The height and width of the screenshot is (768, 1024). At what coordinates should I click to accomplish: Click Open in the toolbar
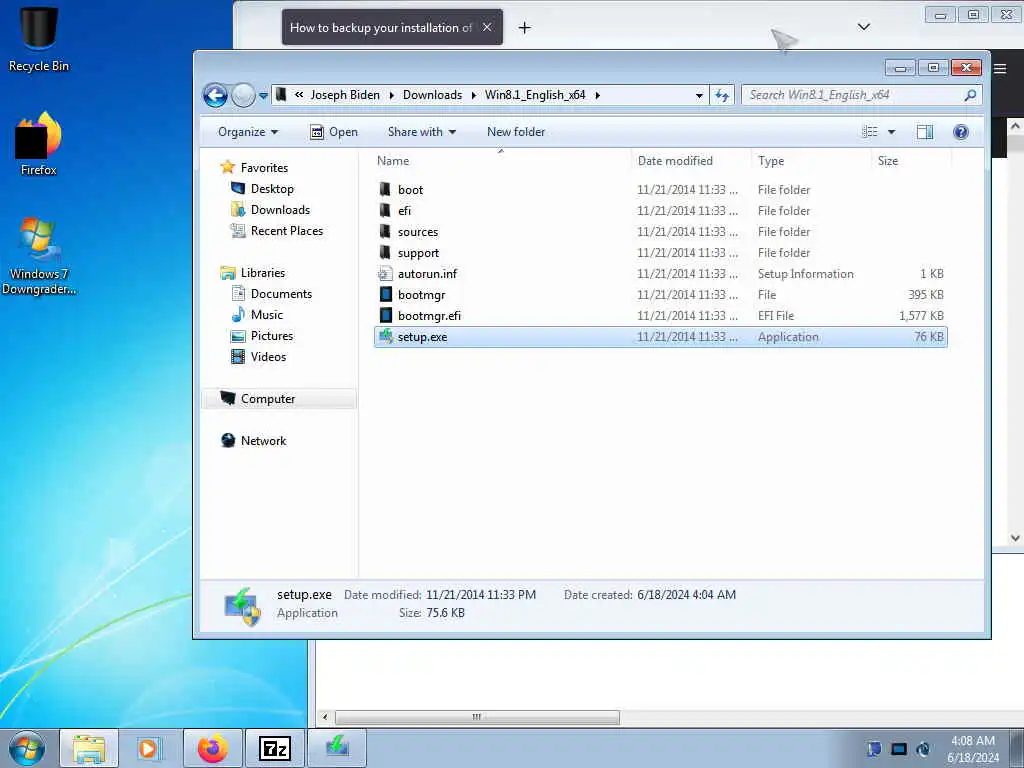[x=334, y=132]
